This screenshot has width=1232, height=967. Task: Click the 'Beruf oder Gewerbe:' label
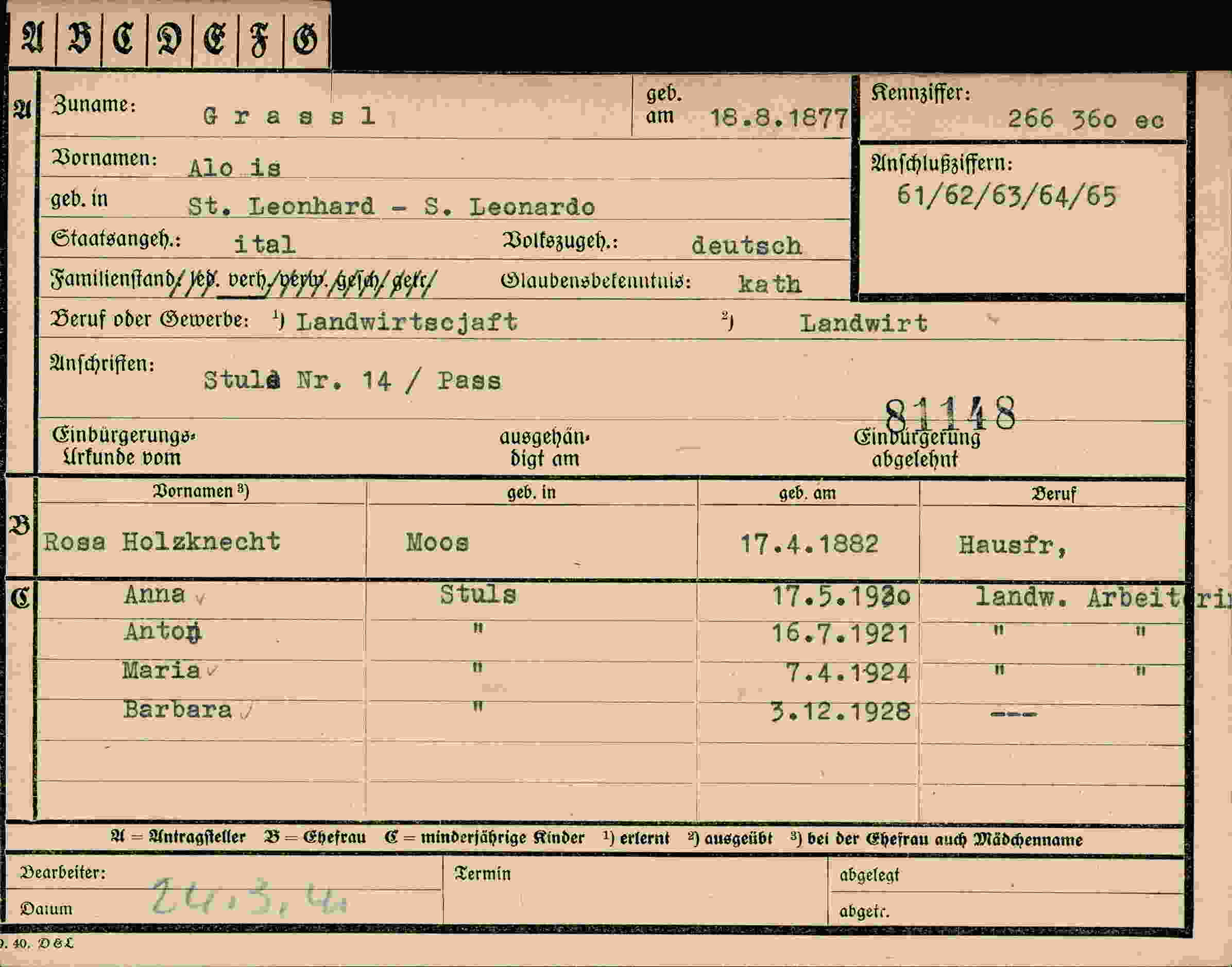tap(149, 319)
